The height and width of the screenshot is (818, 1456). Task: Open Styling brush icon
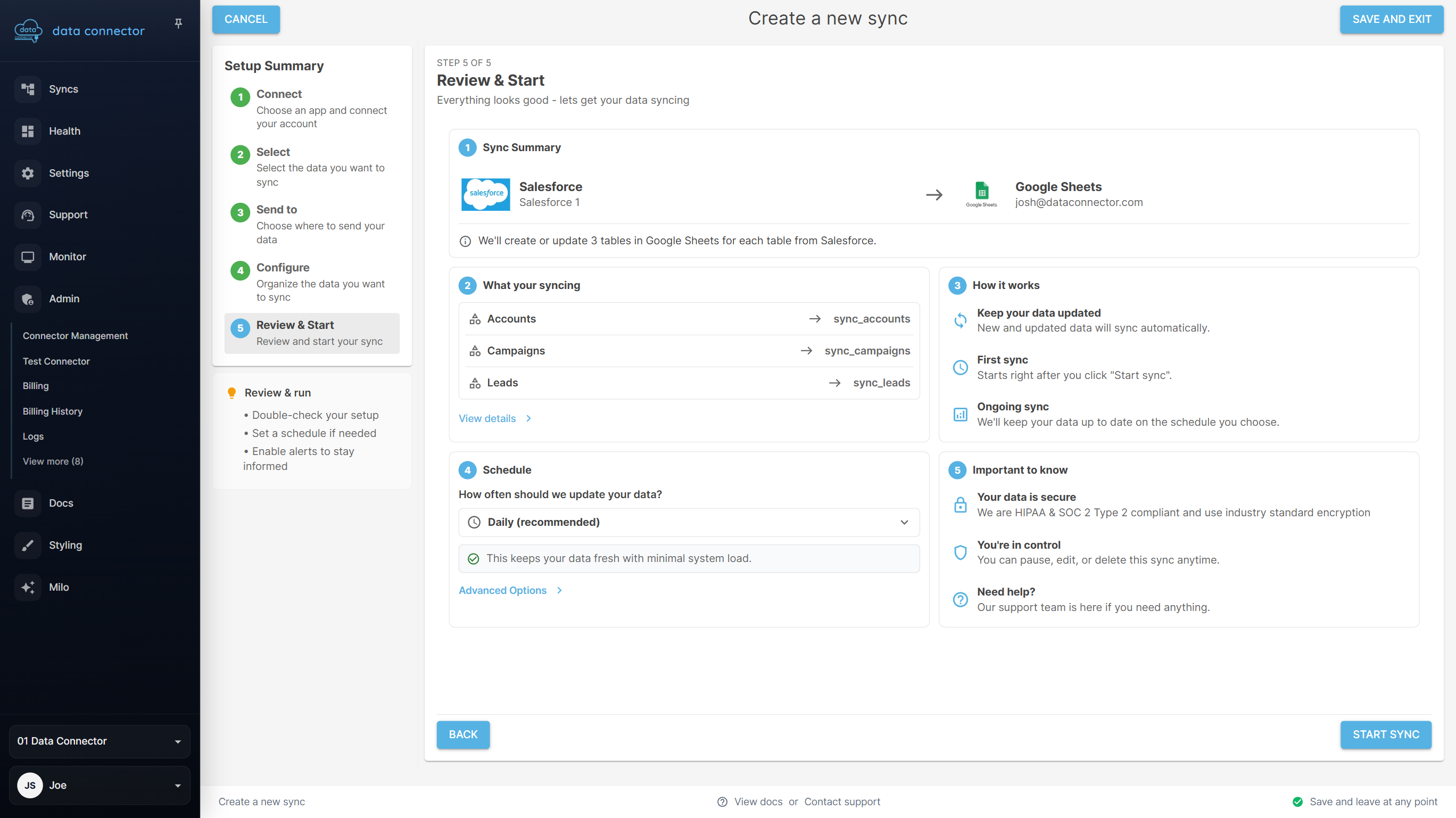click(28, 545)
